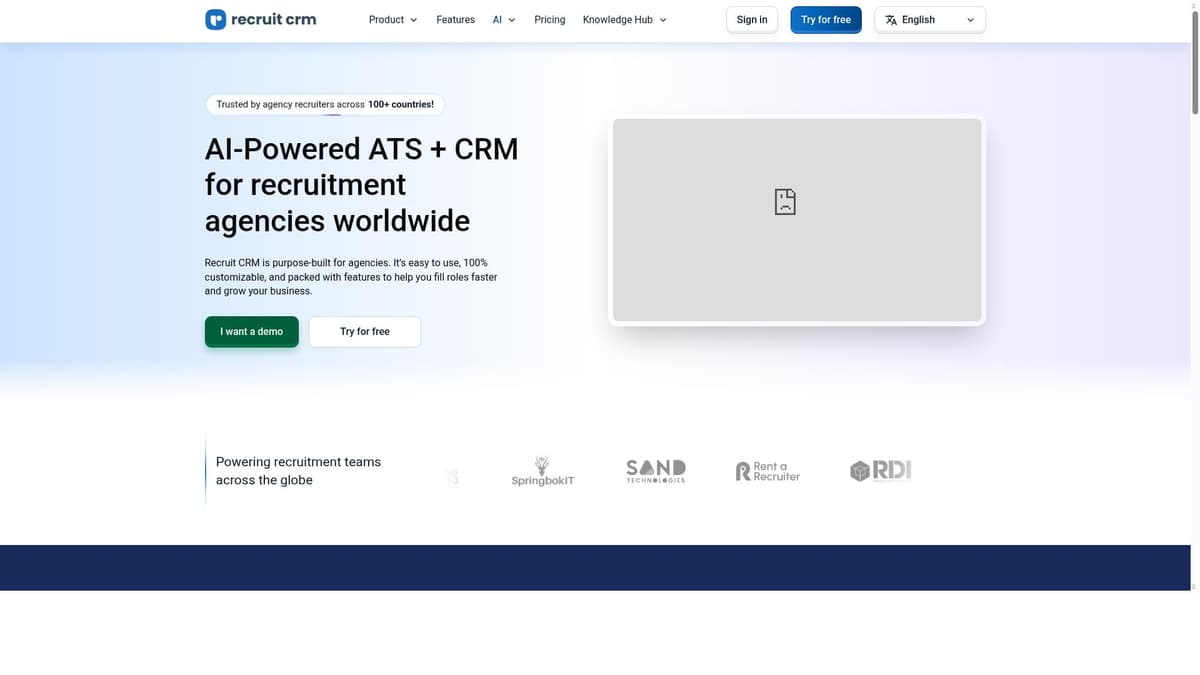Open the English language selector

click(929, 19)
